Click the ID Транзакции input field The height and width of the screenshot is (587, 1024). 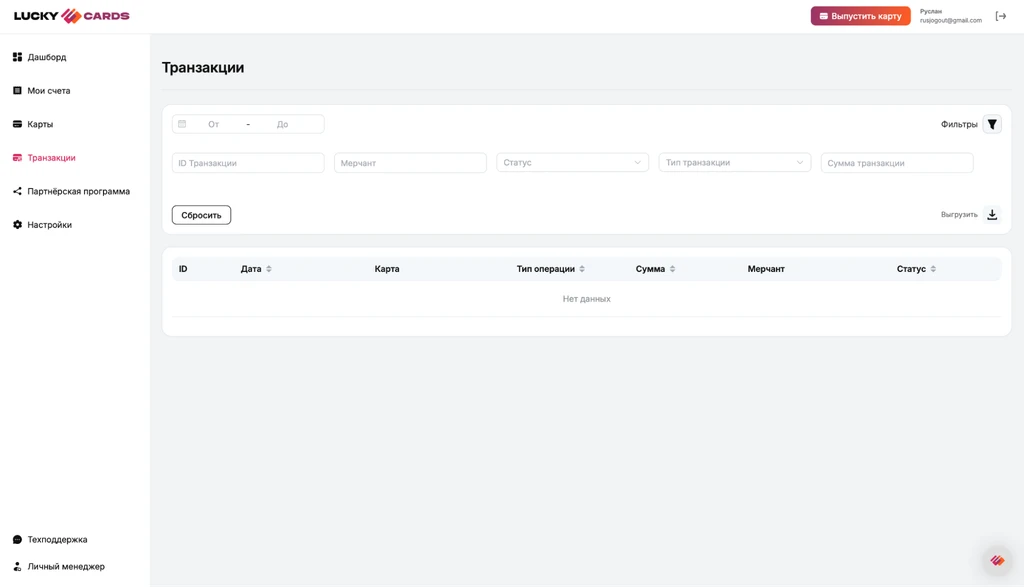point(248,163)
